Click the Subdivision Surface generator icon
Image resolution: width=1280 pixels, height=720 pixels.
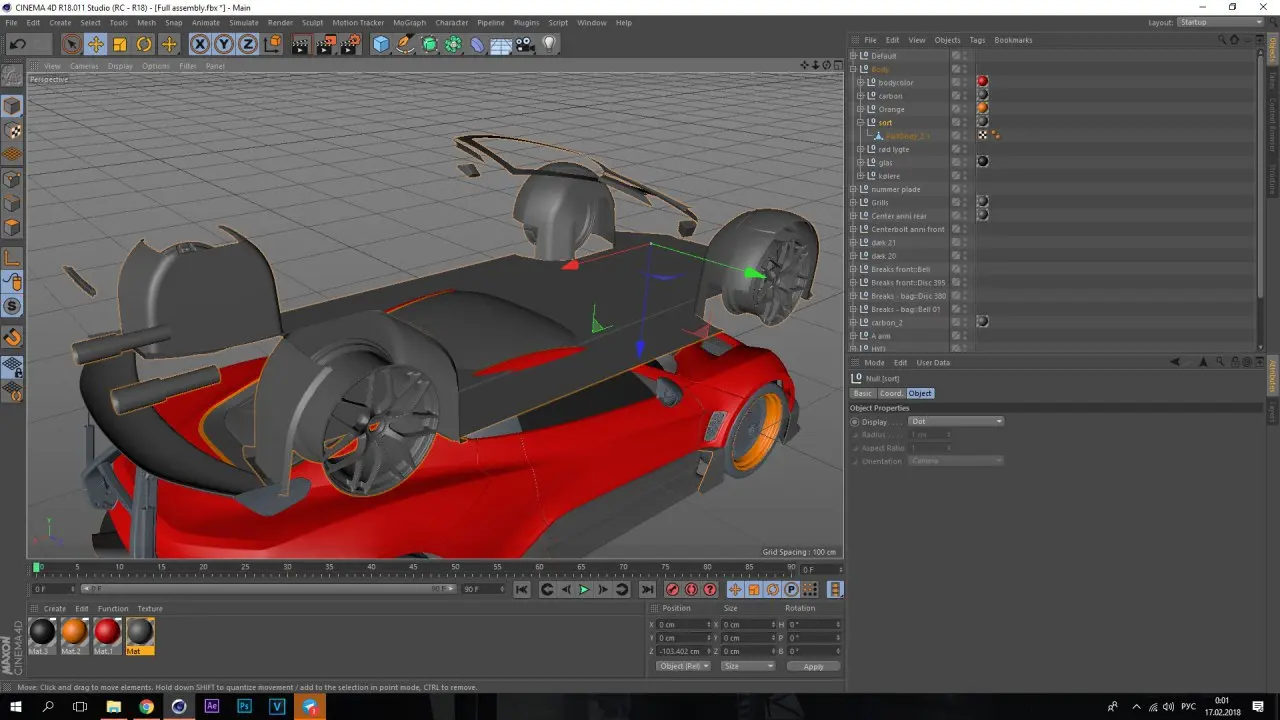(x=430, y=44)
